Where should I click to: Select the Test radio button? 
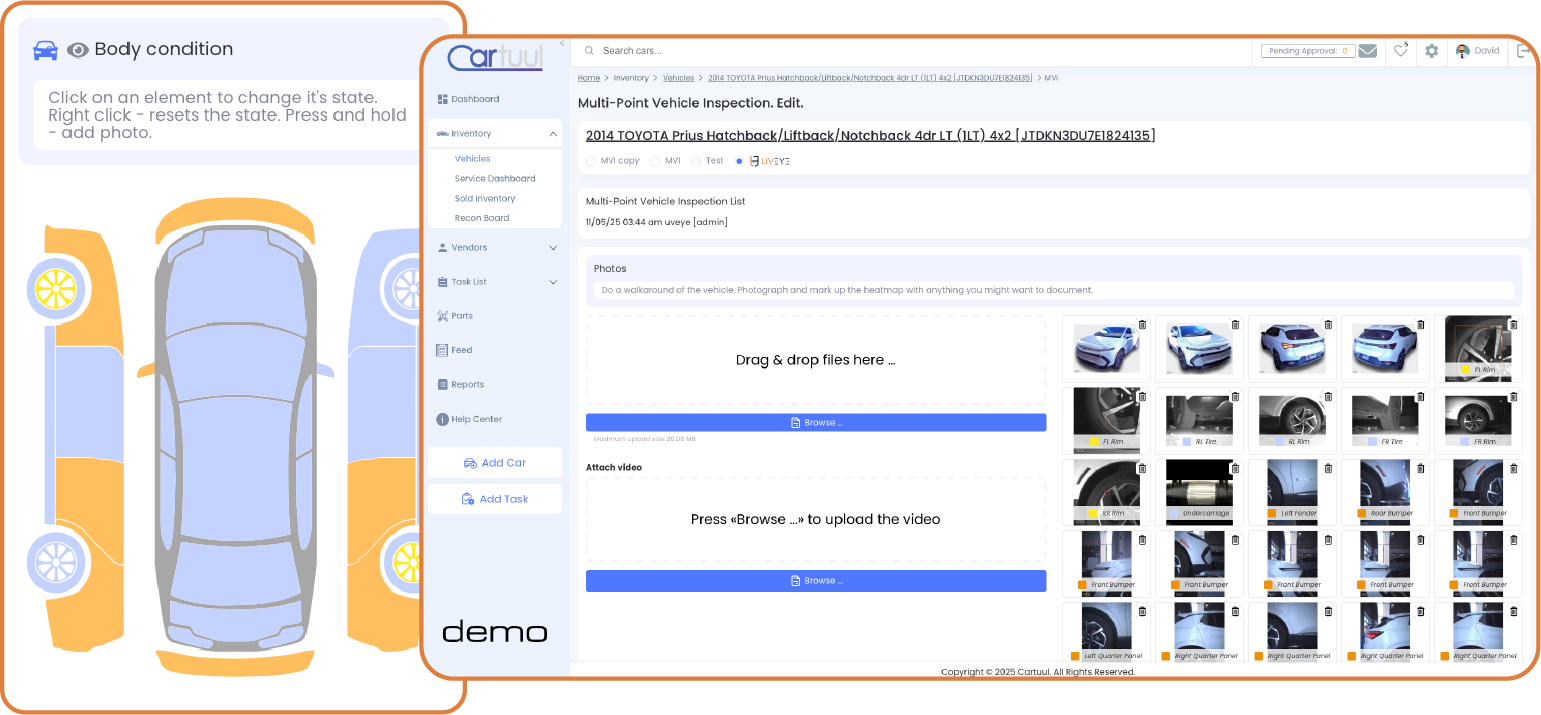coord(696,161)
